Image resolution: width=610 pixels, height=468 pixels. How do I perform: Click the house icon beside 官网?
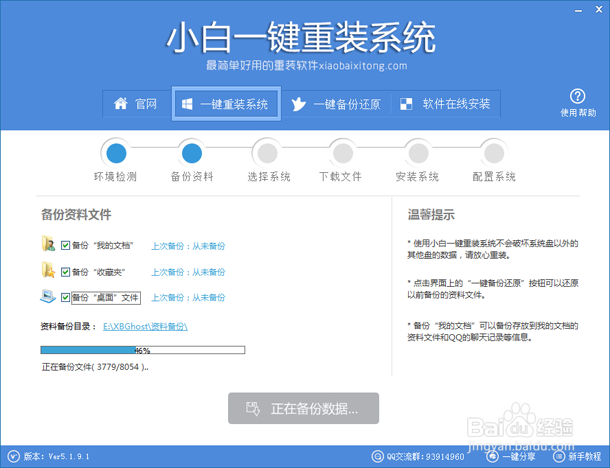coord(121,103)
